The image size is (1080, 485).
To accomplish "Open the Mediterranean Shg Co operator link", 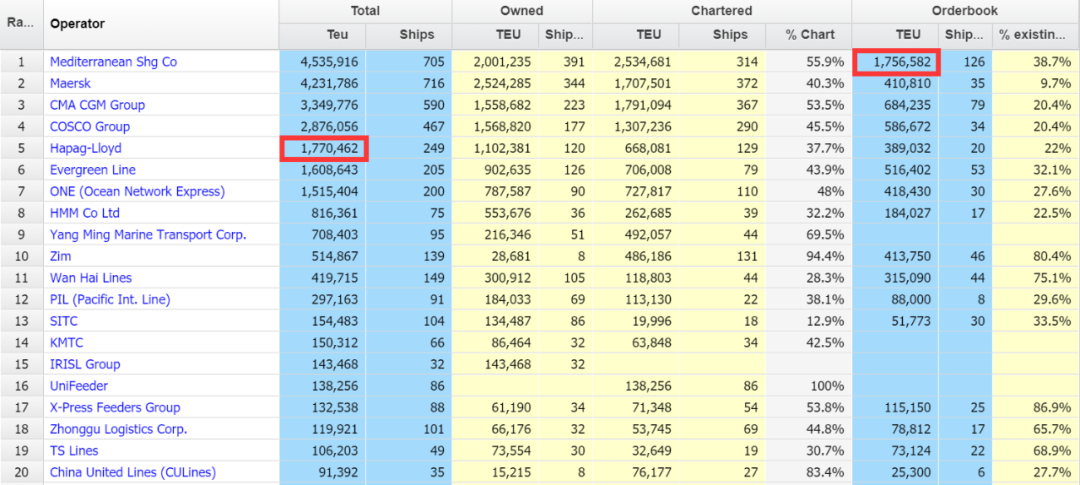I will (113, 62).
